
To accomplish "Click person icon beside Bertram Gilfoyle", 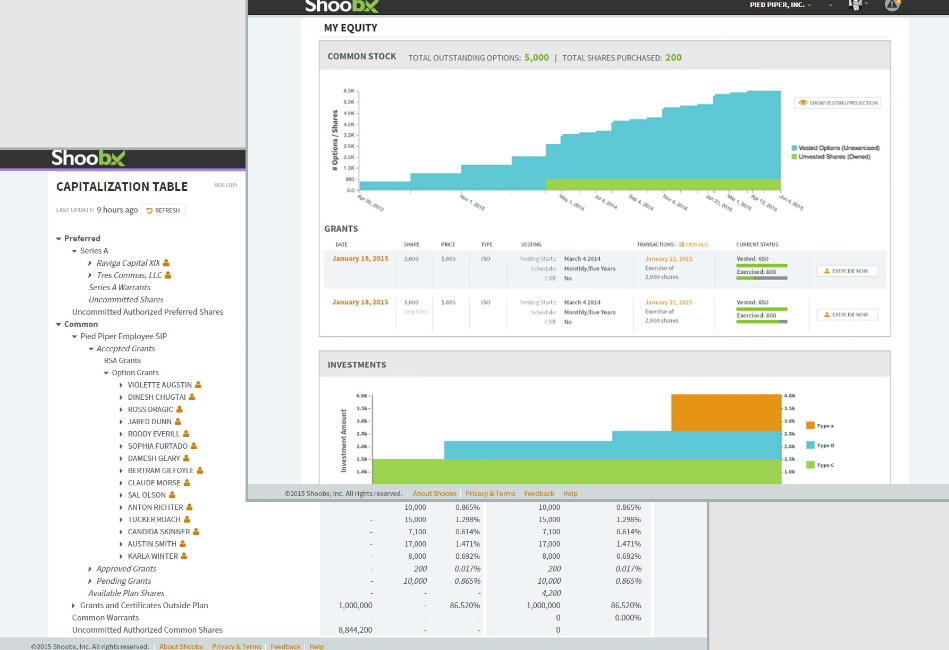I will [200, 470].
